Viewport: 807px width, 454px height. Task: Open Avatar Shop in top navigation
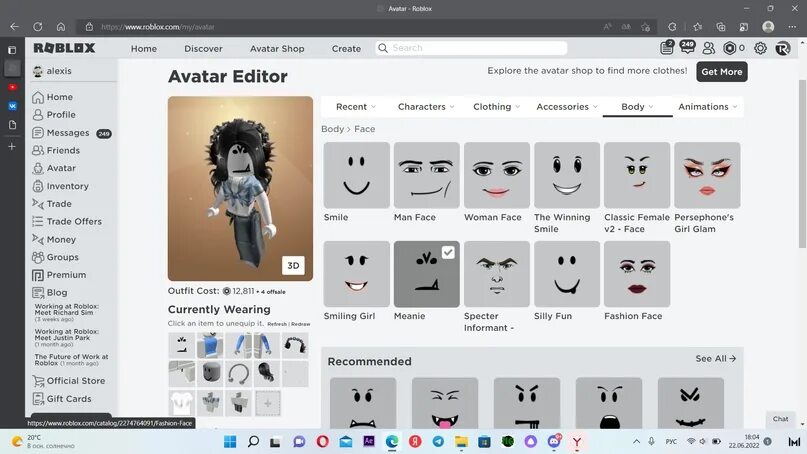[x=277, y=48]
